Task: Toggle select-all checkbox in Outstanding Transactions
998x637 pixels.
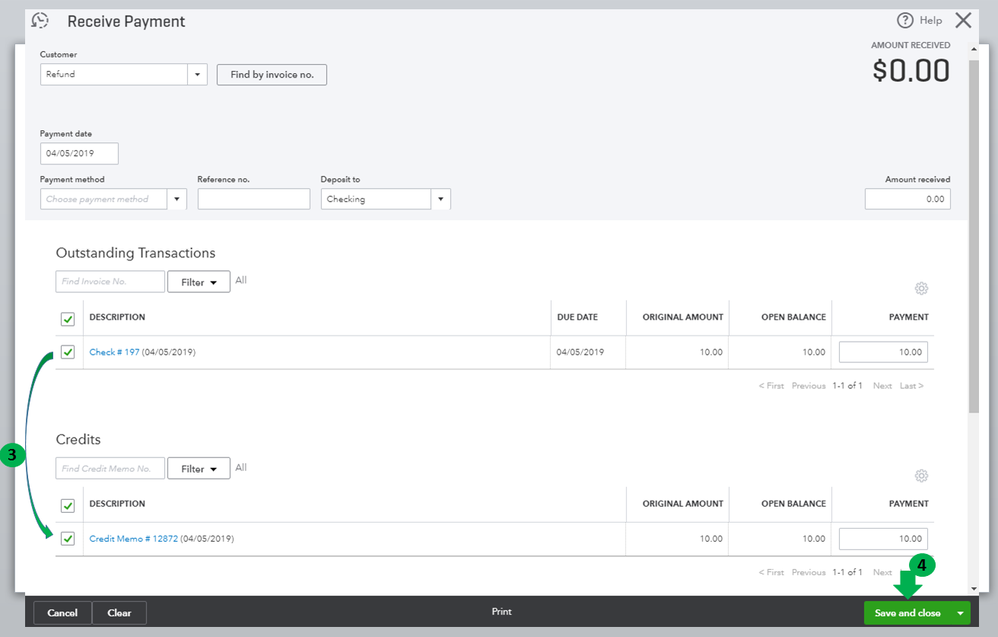Action: pyautogui.click(x=68, y=319)
